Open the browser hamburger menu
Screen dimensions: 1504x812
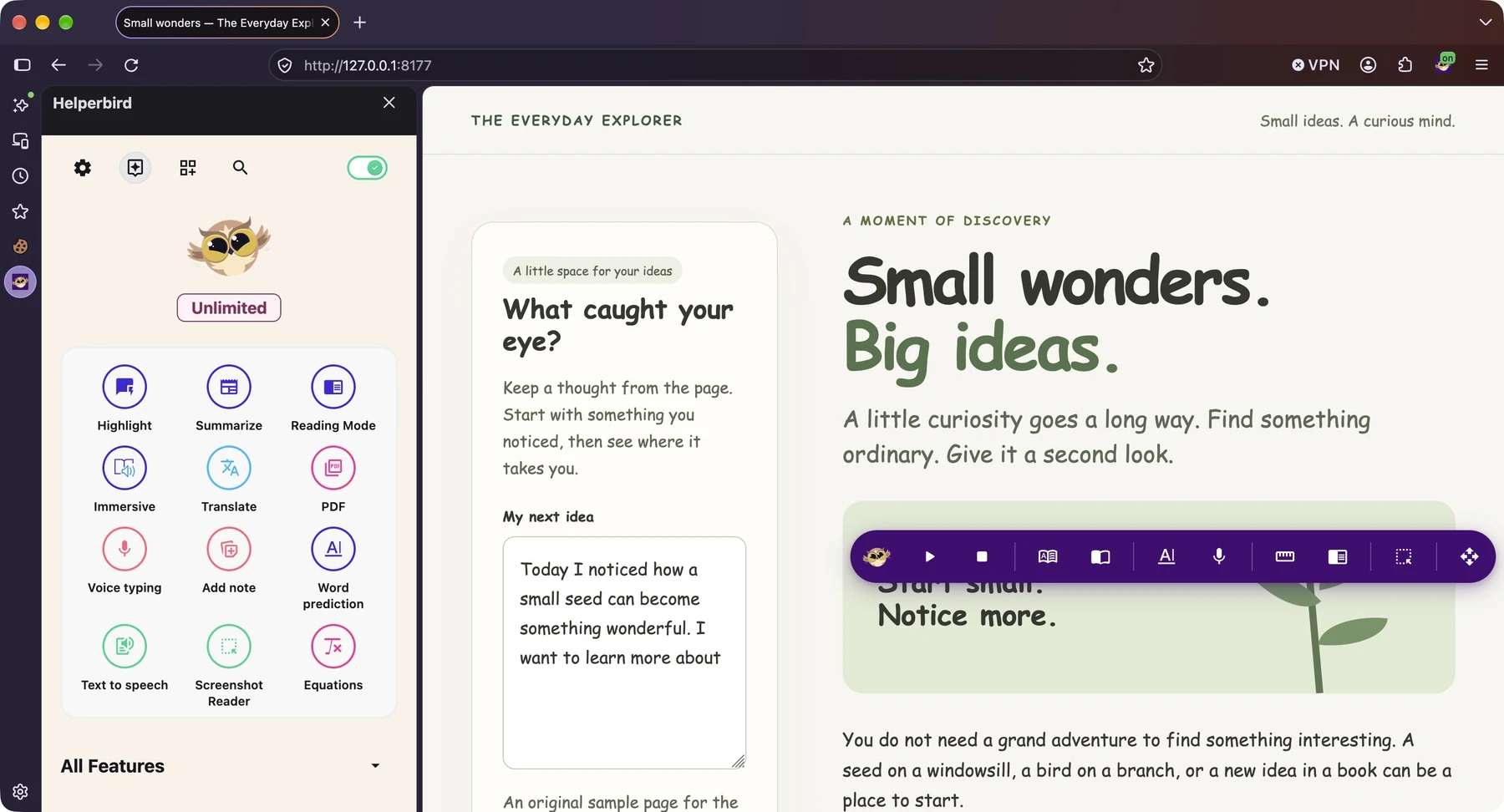pos(1481,65)
